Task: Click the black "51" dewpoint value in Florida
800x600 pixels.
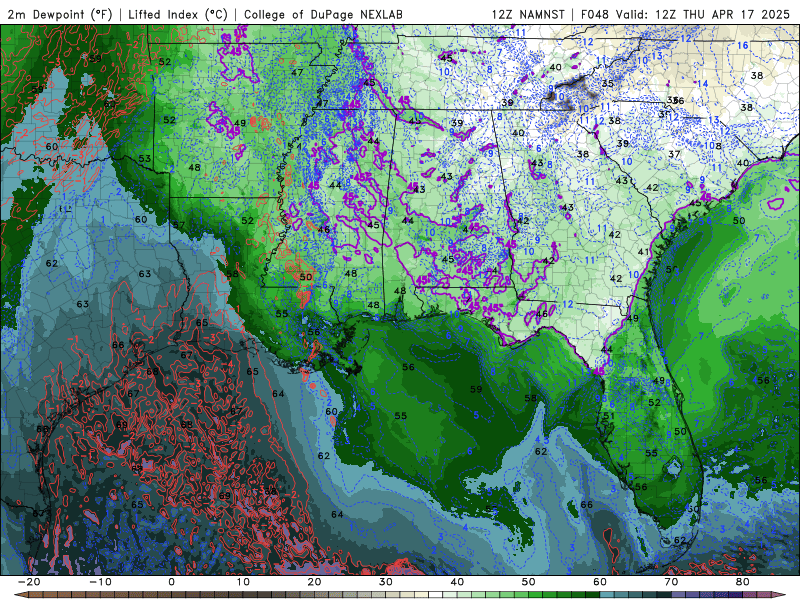Action: point(609,416)
